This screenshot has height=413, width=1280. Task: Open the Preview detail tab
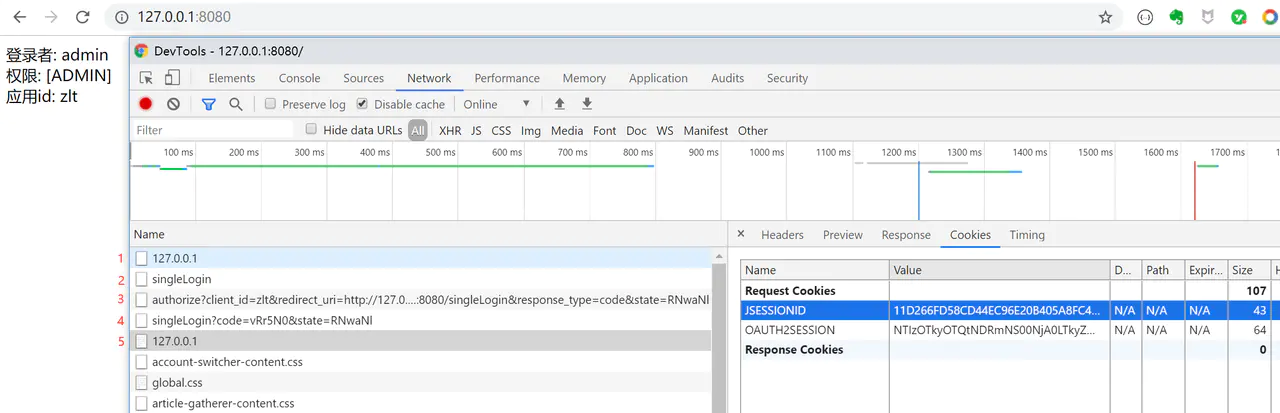tap(843, 235)
